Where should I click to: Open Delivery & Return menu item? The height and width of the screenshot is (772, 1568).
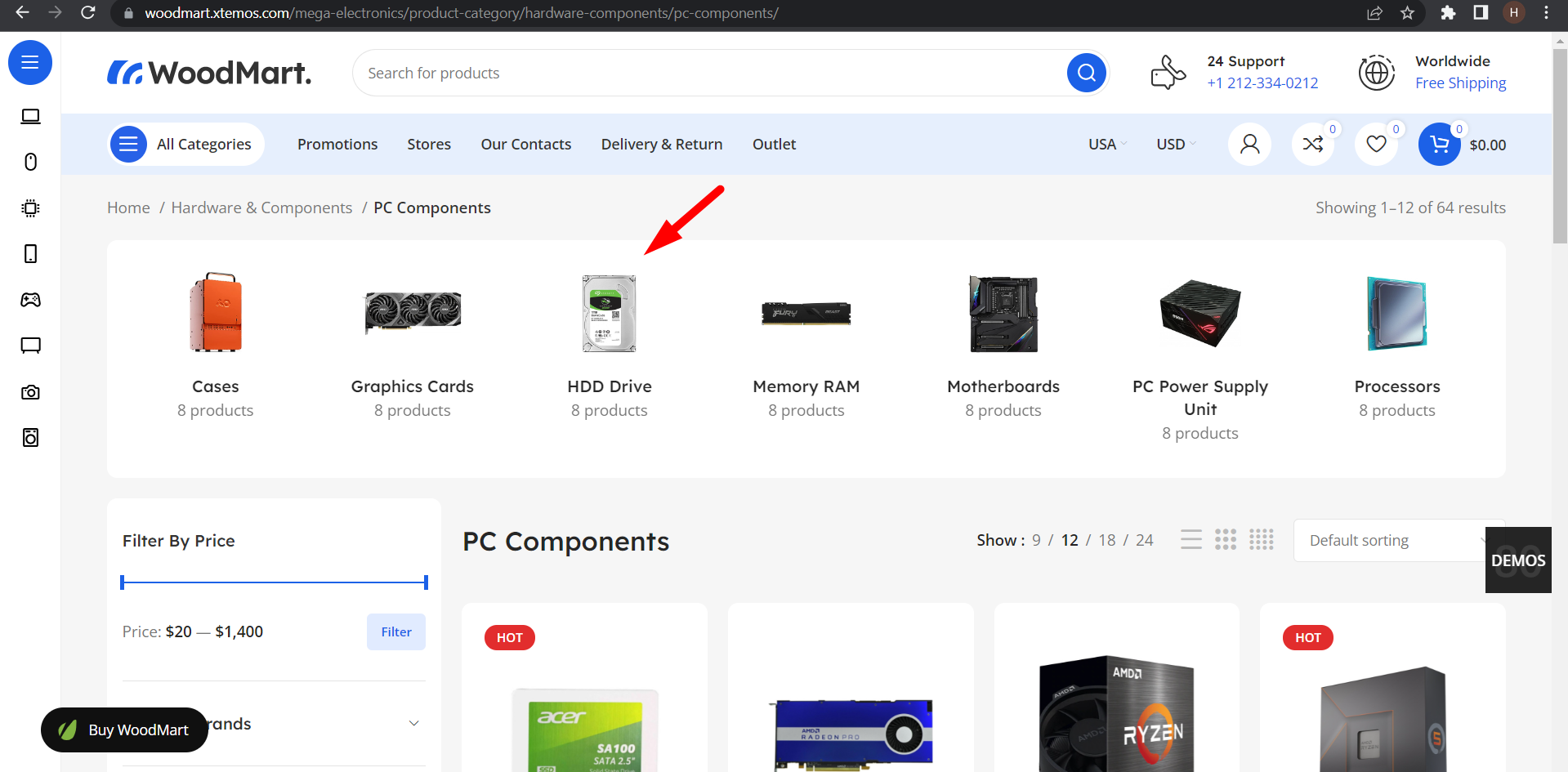[662, 145]
